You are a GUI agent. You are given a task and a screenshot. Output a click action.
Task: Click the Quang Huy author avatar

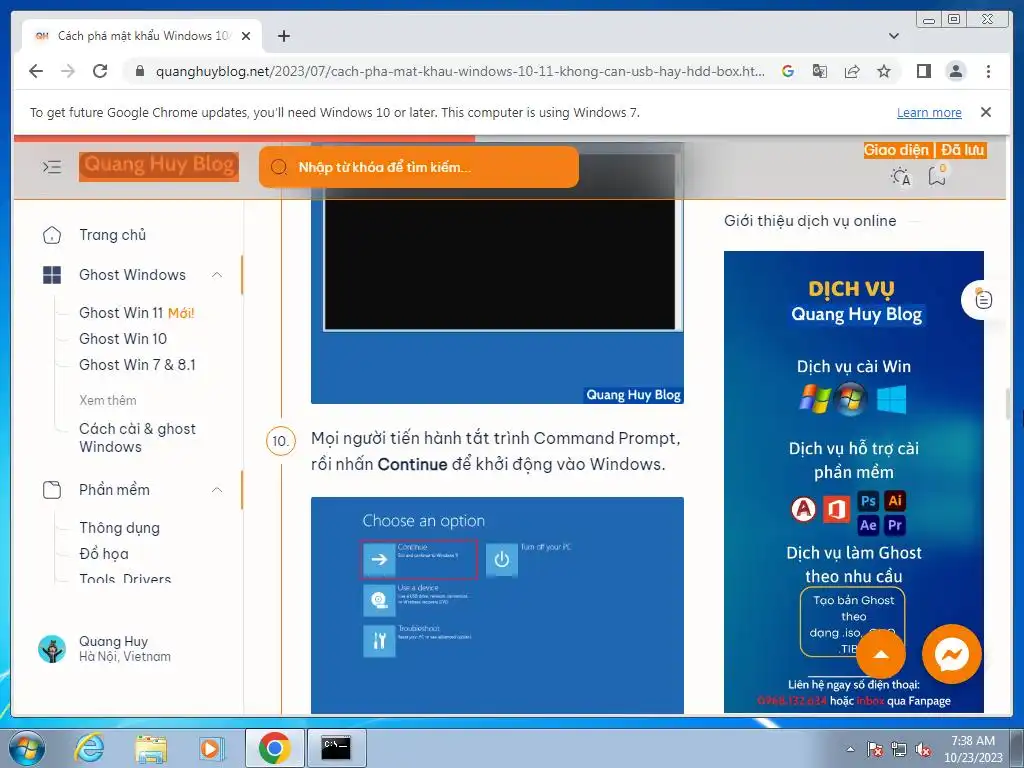click(52, 649)
